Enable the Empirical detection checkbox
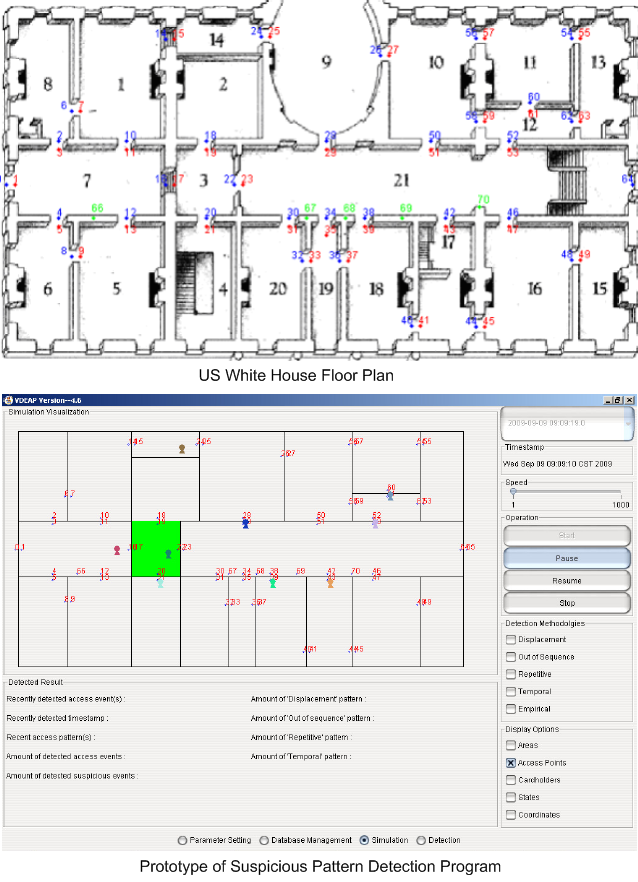The width and height of the screenshot is (638, 882). 511,709
